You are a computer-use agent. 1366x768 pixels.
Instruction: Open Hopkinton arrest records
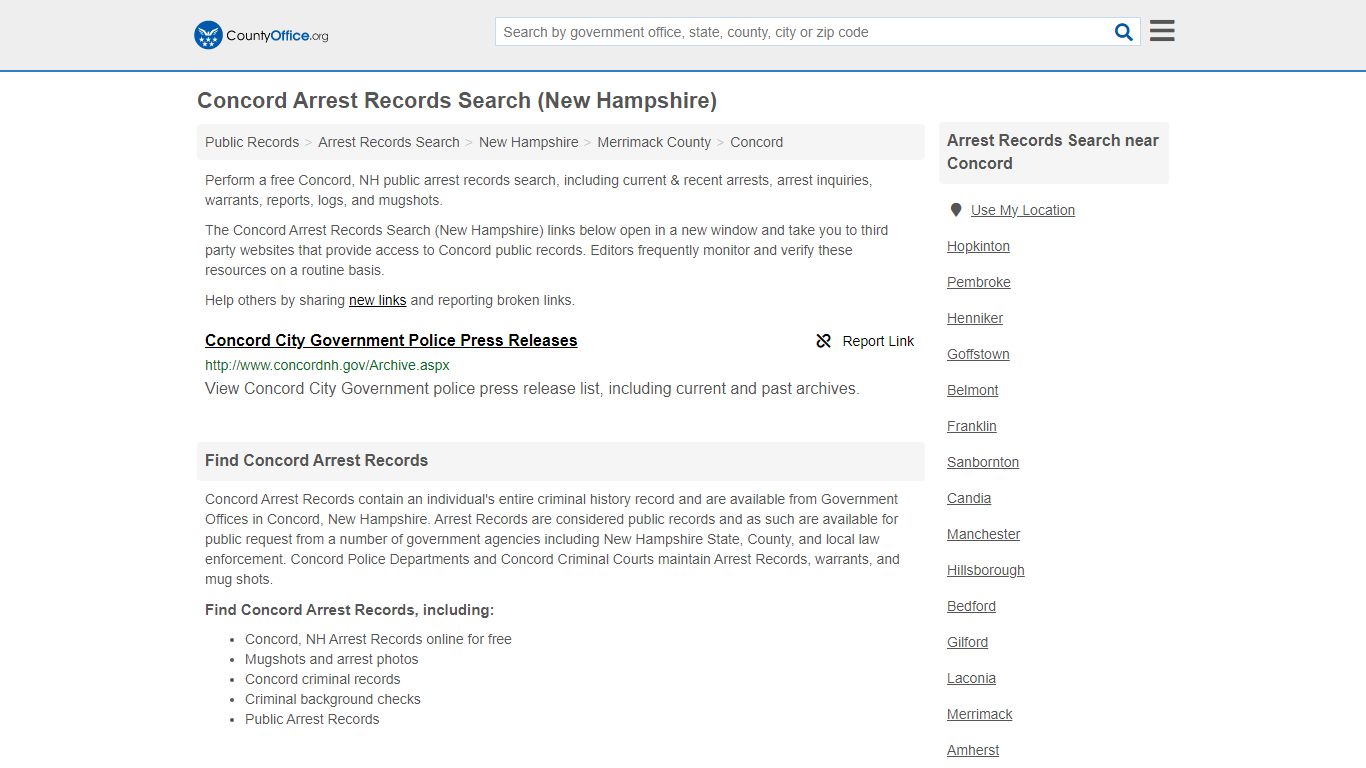click(x=978, y=246)
